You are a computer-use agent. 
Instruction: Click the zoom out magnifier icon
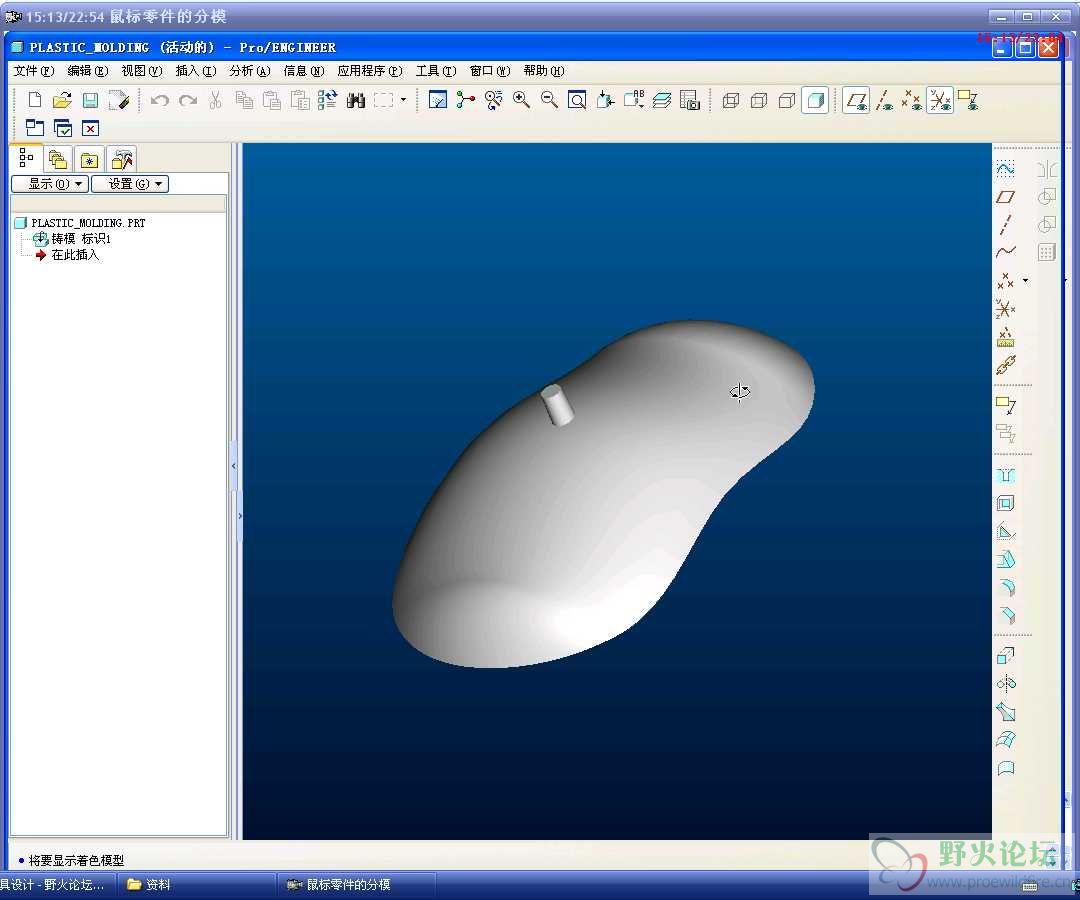549,101
